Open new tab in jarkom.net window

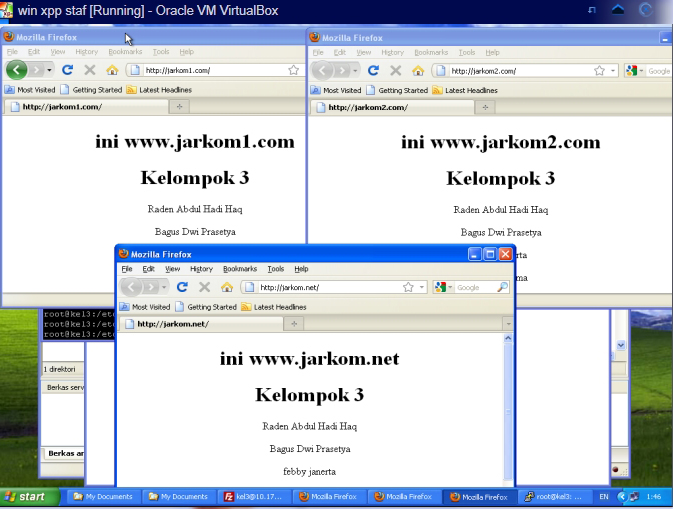tap(294, 324)
